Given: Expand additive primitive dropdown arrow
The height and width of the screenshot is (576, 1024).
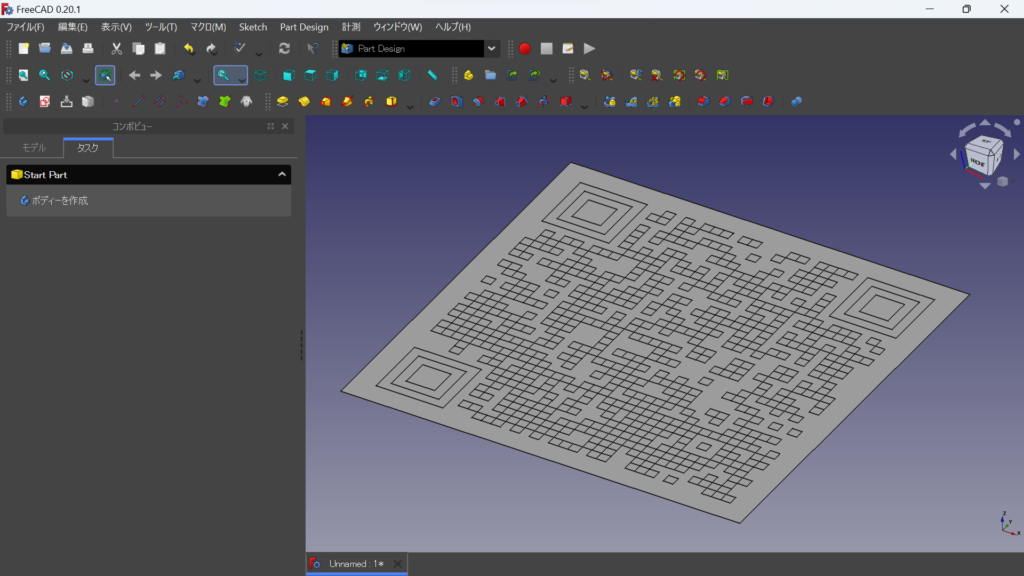Looking at the screenshot, I should [x=409, y=105].
